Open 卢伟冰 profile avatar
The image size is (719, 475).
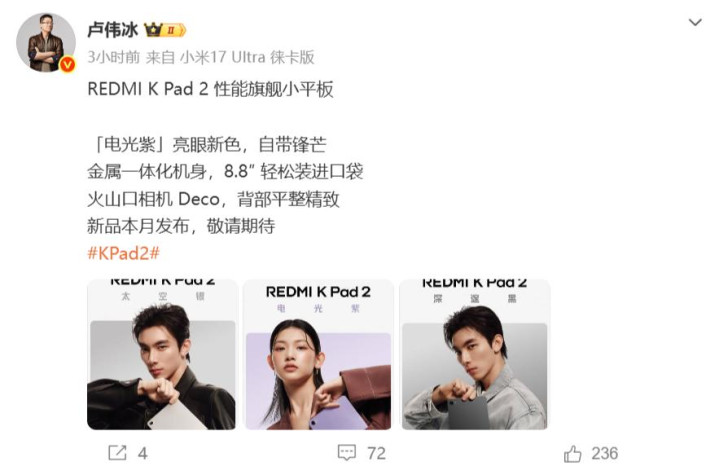pos(46,42)
